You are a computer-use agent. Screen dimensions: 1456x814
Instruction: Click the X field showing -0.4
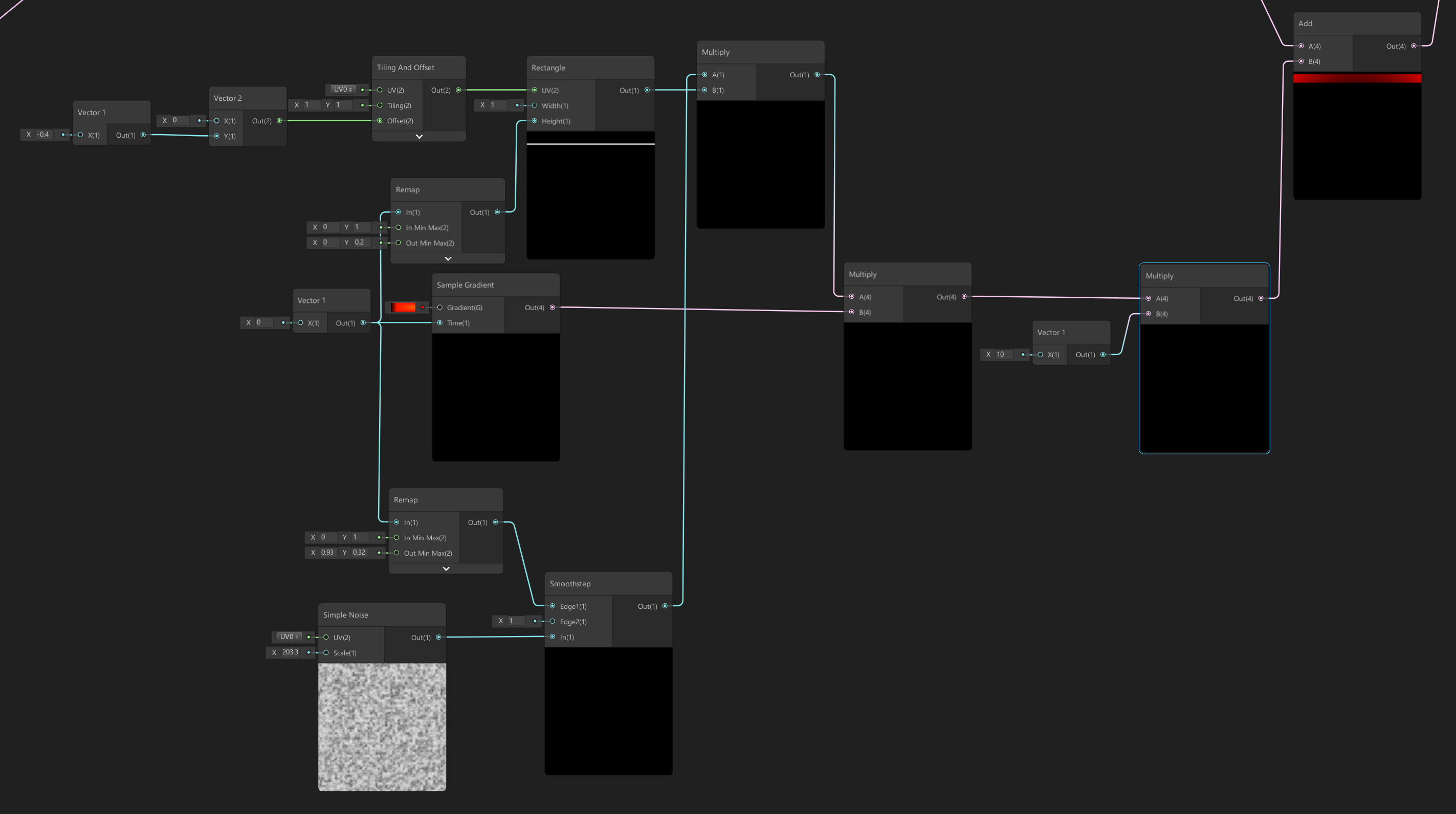[x=44, y=135]
